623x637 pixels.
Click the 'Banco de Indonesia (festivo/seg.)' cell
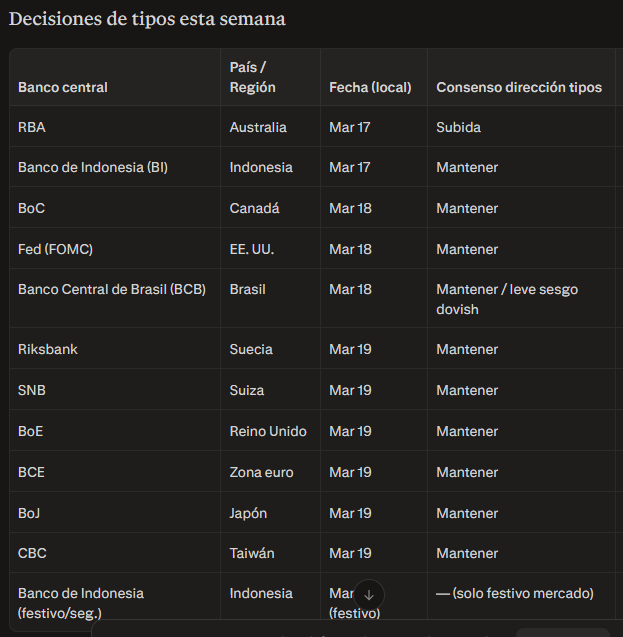[x=80, y=603]
